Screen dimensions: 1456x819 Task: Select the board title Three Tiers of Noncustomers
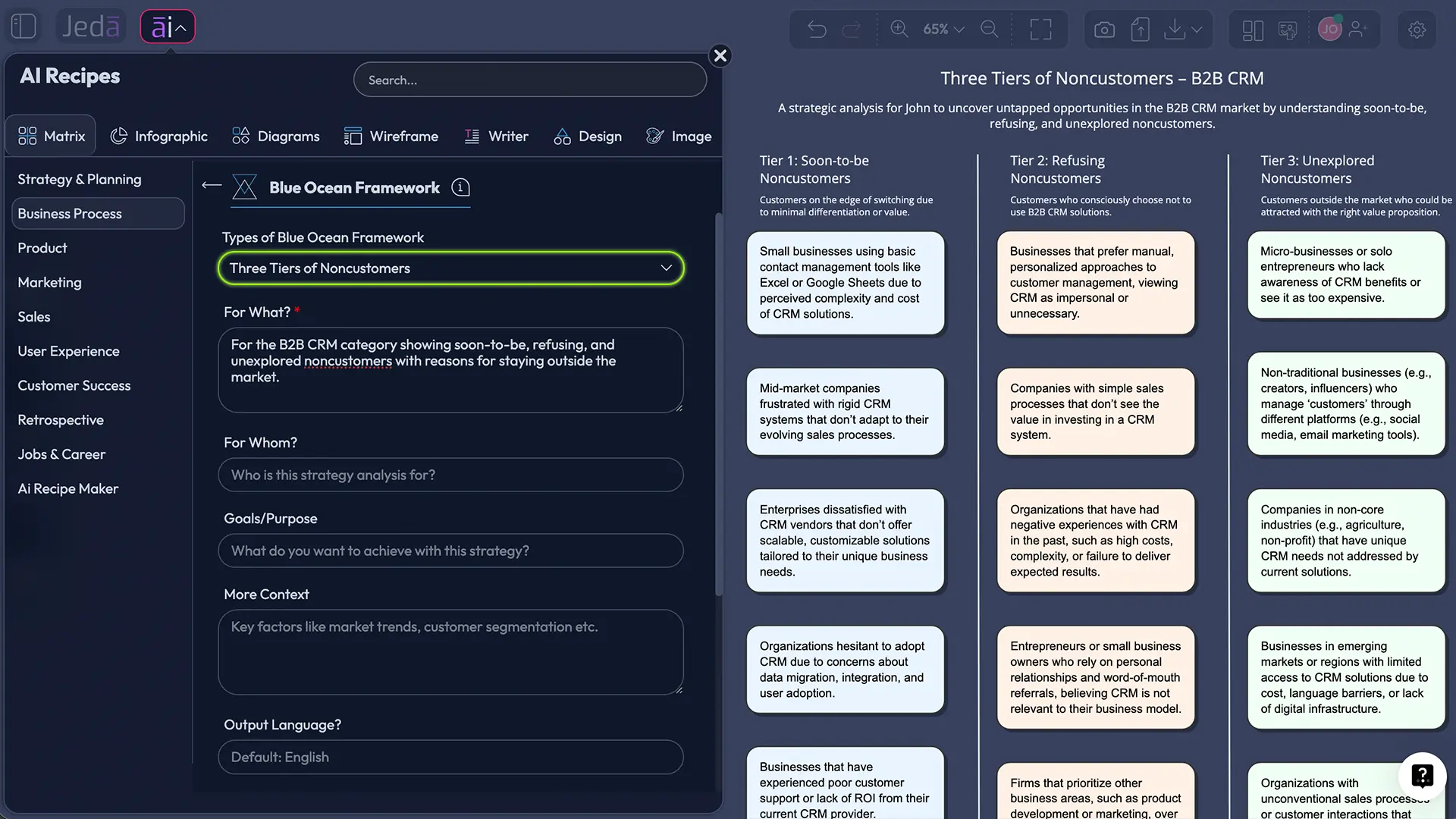[1102, 78]
